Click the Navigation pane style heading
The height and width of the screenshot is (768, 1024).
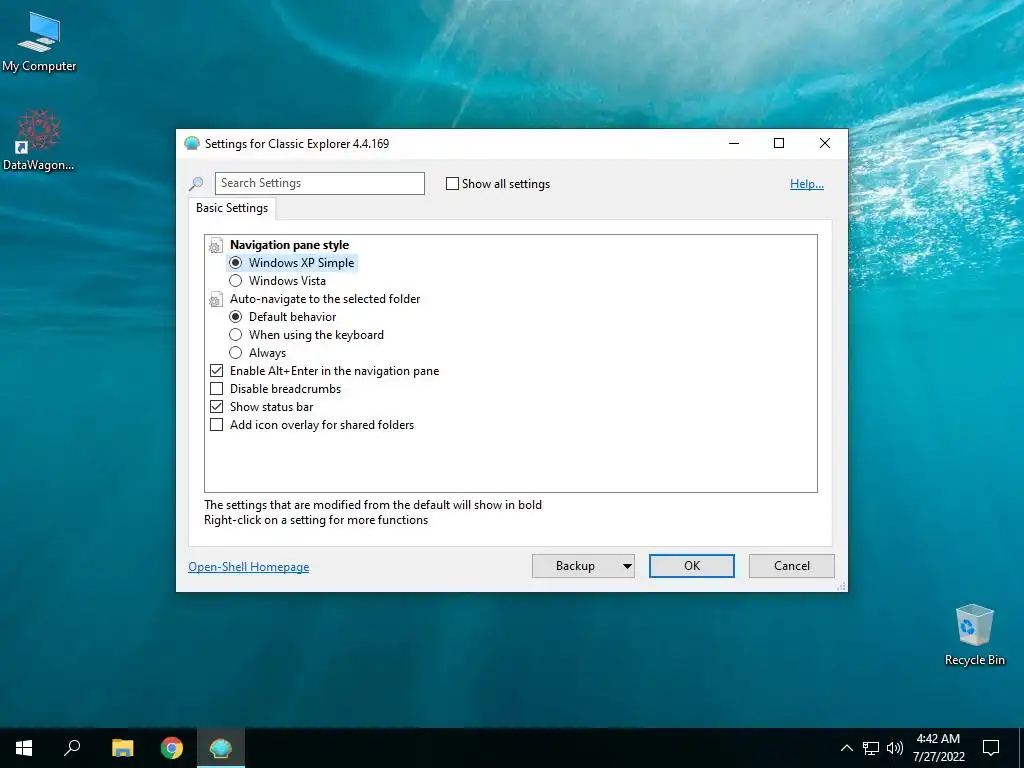[289, 245]
